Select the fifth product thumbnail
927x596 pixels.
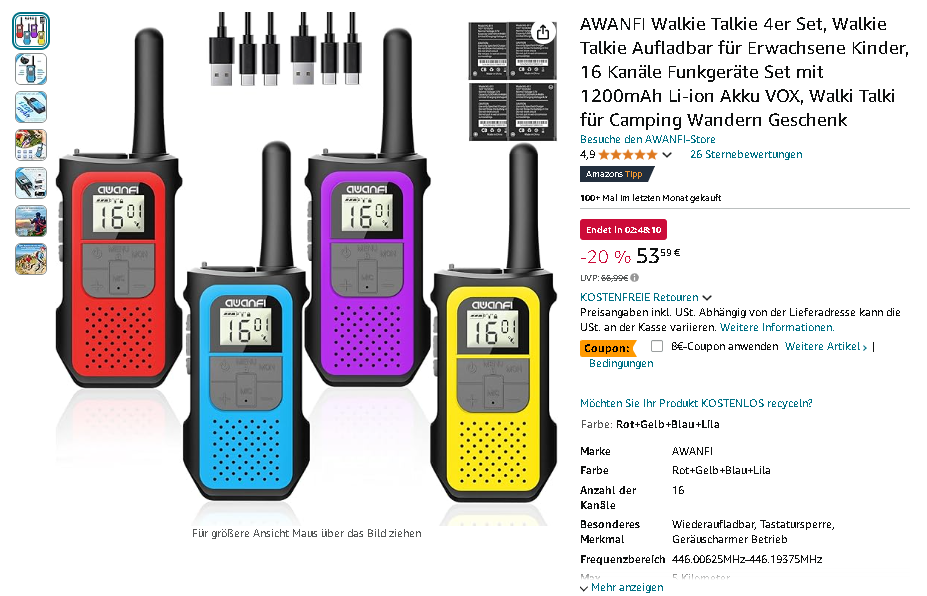click(x=31, y=183)
